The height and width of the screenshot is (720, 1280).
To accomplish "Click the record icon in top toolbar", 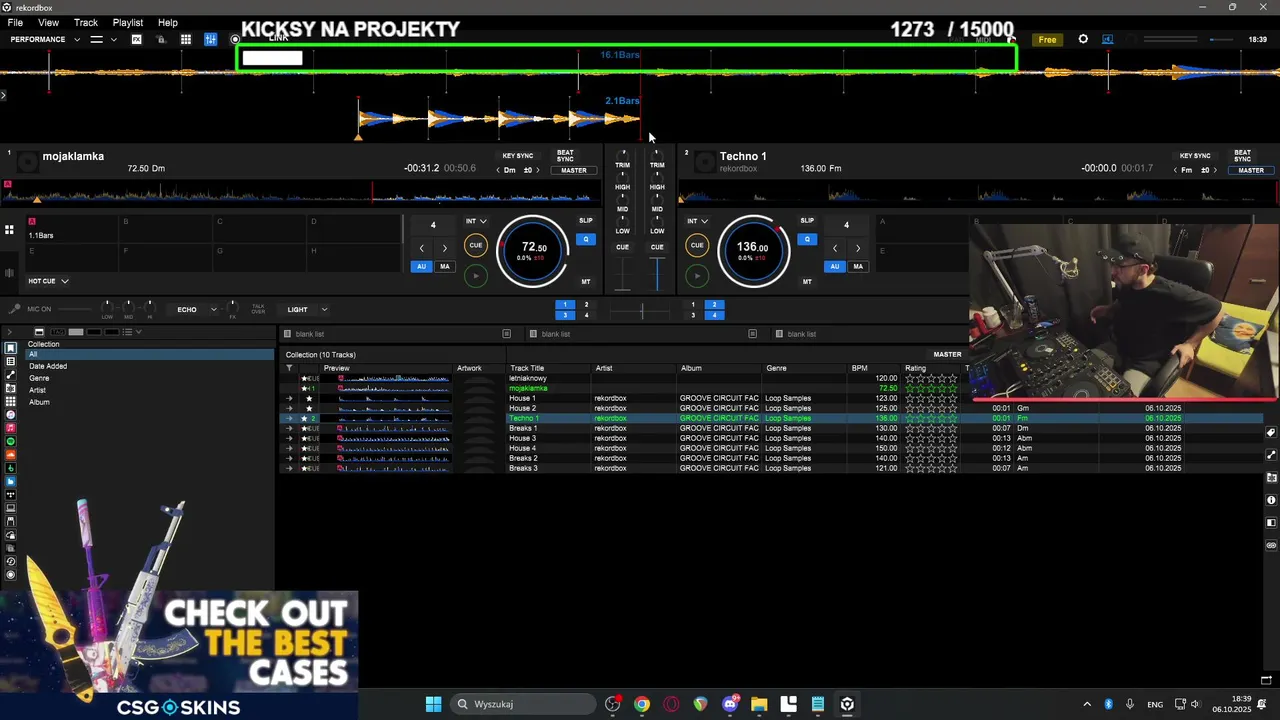I will (235, 40).
